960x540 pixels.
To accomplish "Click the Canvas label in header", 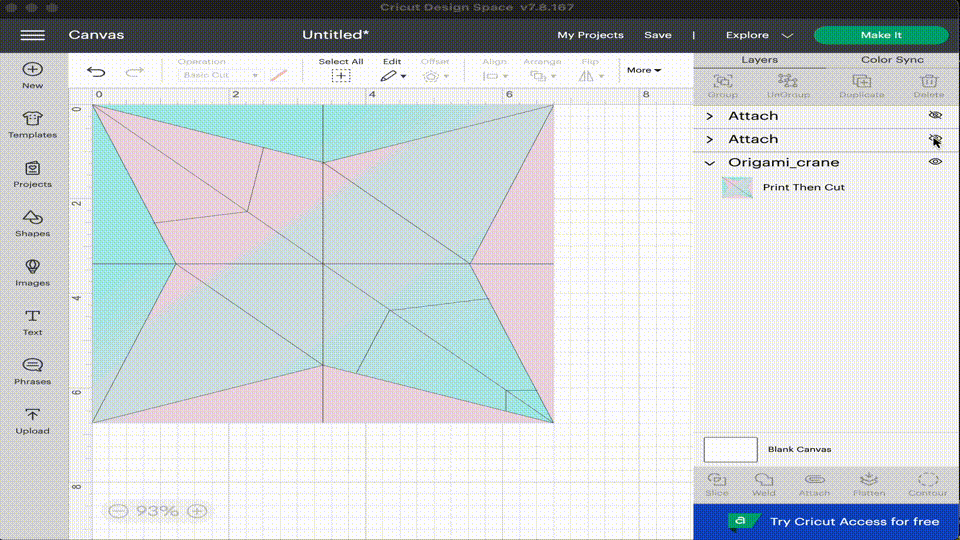I will pyautogui.click(x=96, y=35).
